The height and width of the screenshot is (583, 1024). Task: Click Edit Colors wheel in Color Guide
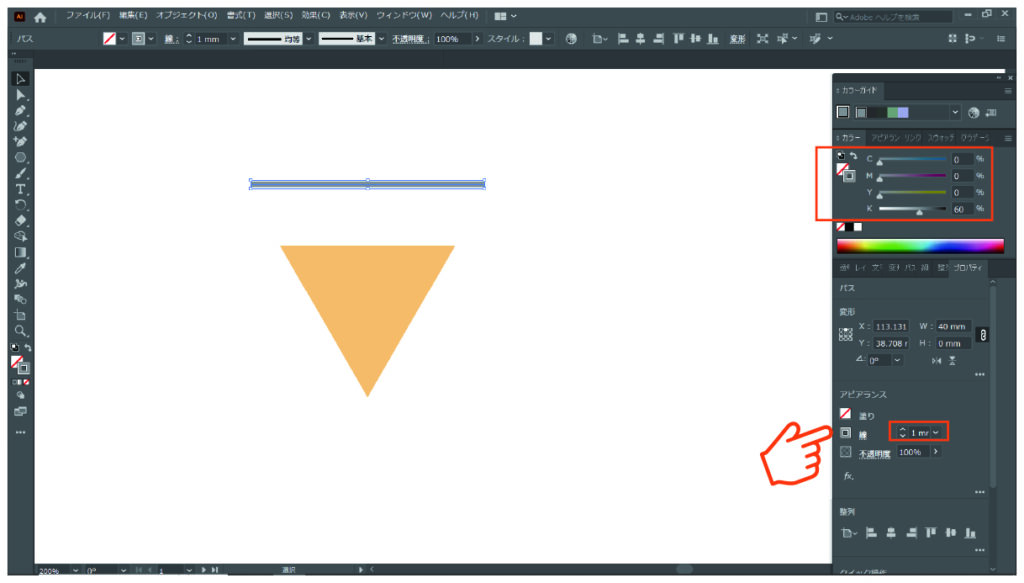pos(974,113)
